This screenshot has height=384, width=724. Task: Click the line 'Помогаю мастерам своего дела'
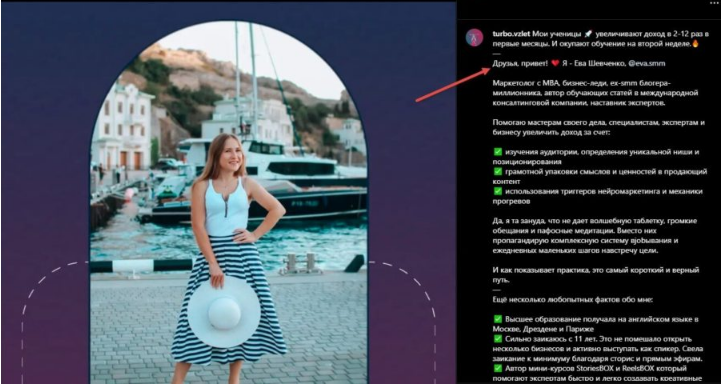(x=598, y=123)
